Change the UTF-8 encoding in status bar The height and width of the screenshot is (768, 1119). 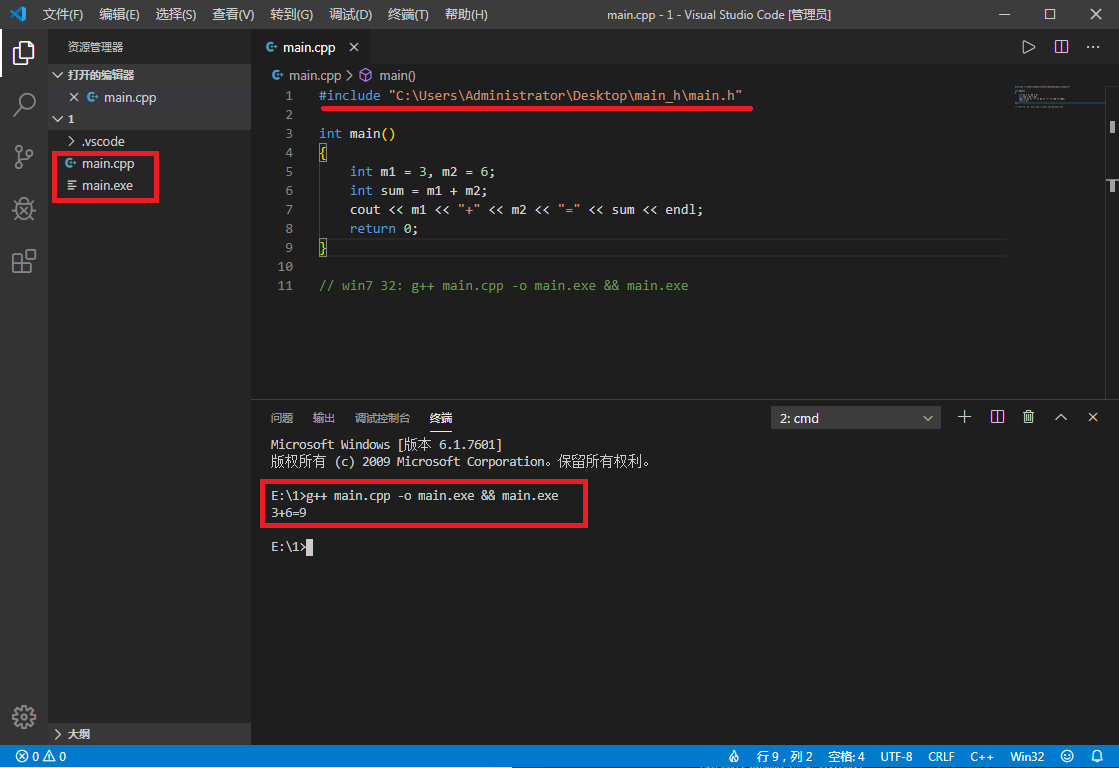coord(895,756)
